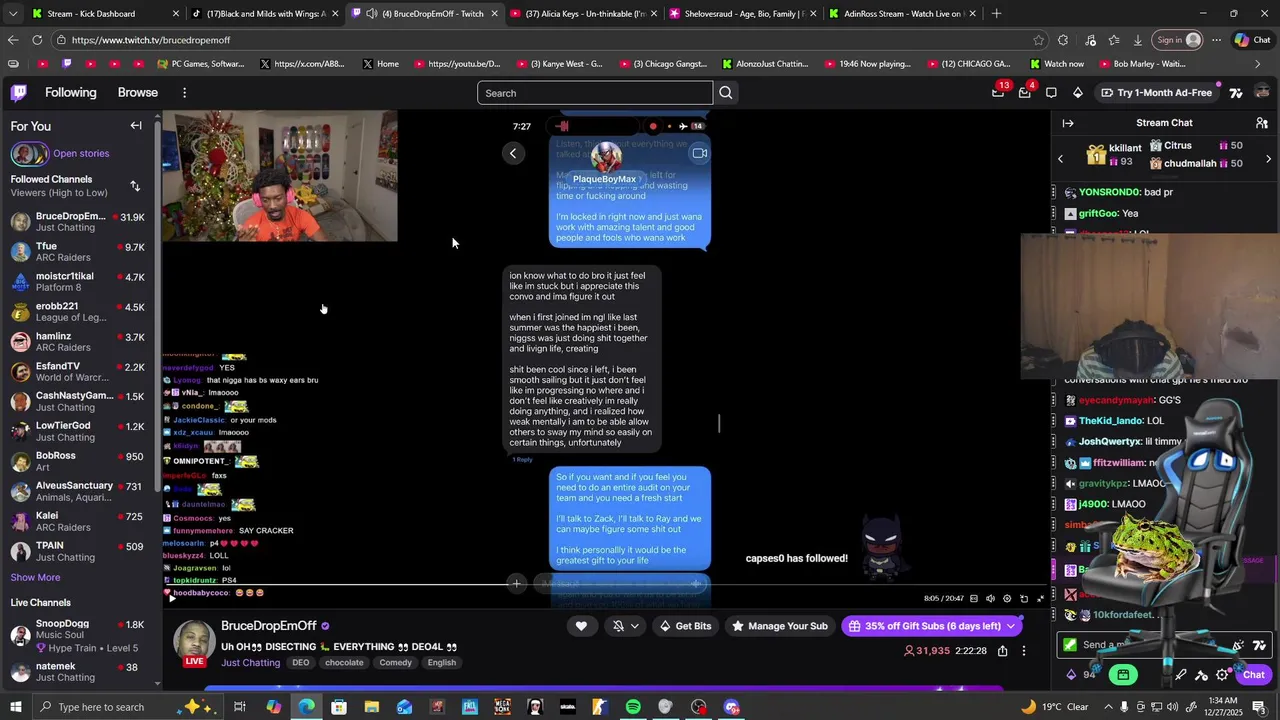Screen dimensions: 1280x720
Task: Open Get Bits diamond icon in top bar
Action: (x=1077, y=93)
